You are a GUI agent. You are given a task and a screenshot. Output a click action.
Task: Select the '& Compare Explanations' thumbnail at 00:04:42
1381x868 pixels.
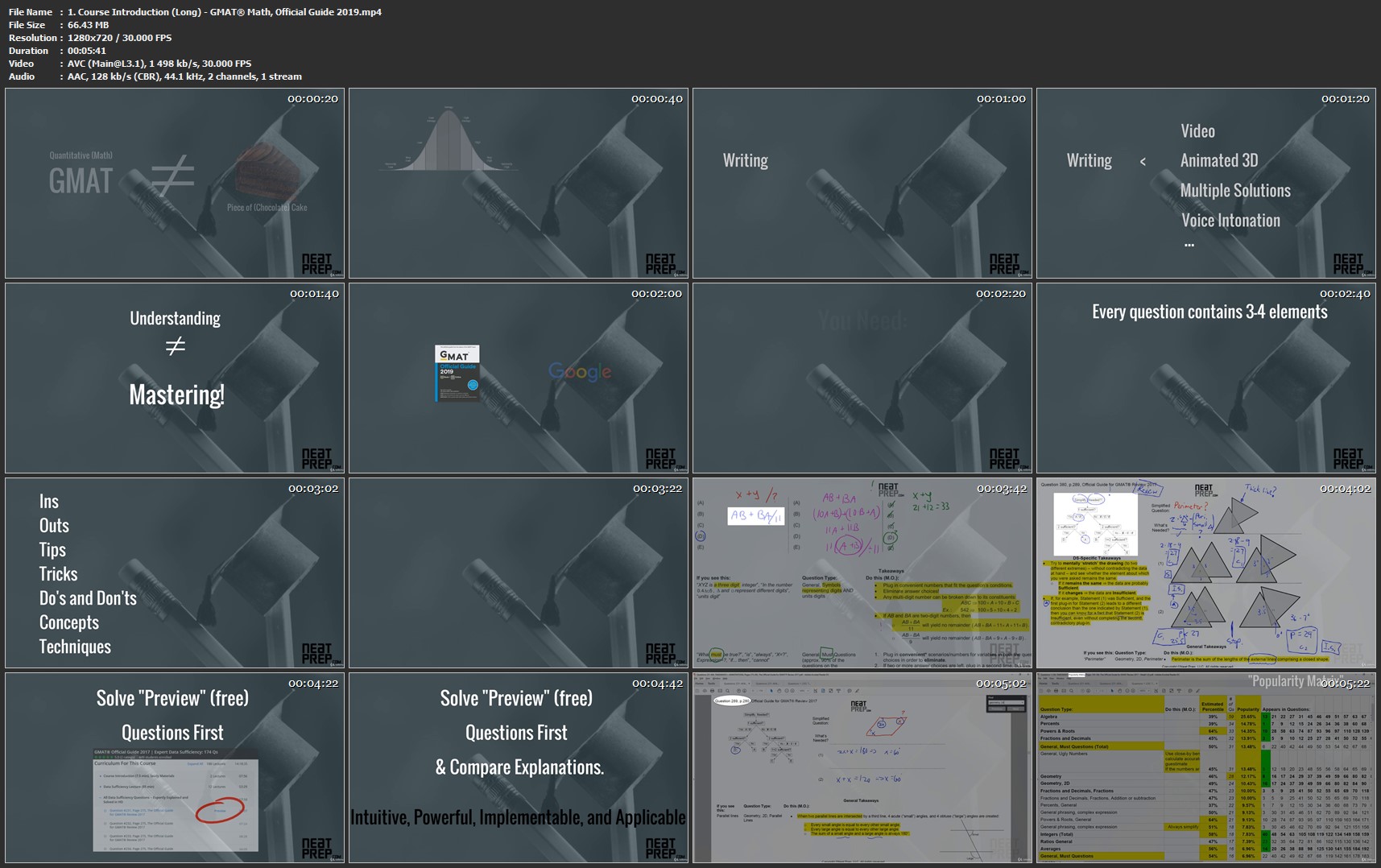[x=519, y=768]
